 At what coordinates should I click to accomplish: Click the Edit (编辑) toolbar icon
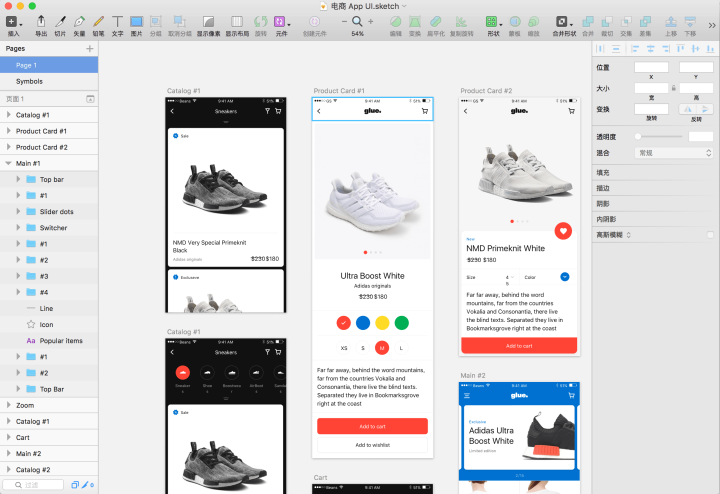click(x=395, y=22)
